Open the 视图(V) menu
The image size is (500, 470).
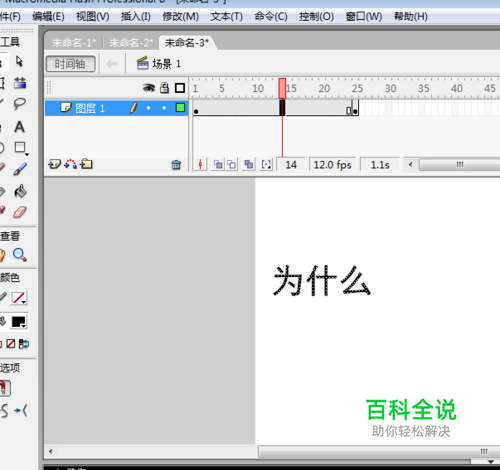(93, 16)
